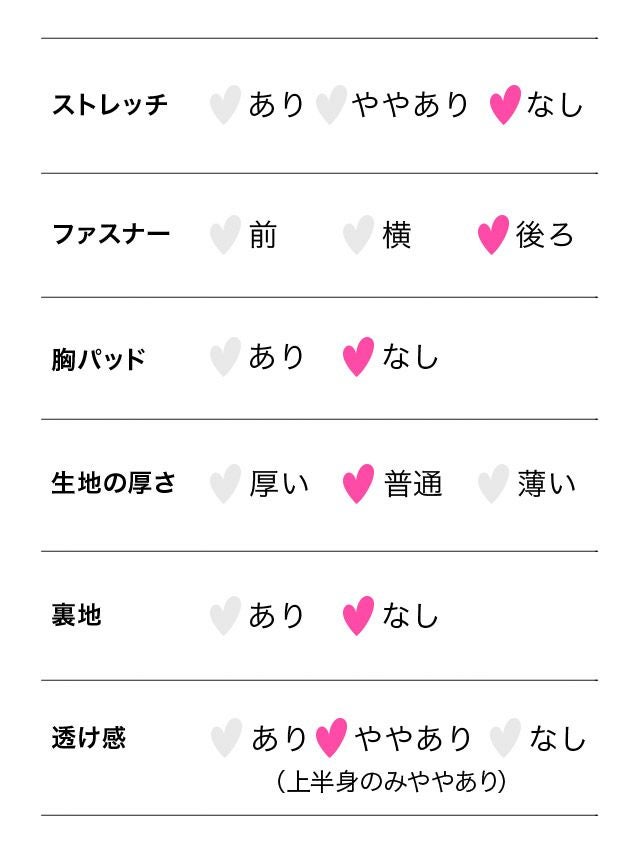Click the gray heart beside ストレッチ ややあり
Screen dimensions: 640x854
331,104
